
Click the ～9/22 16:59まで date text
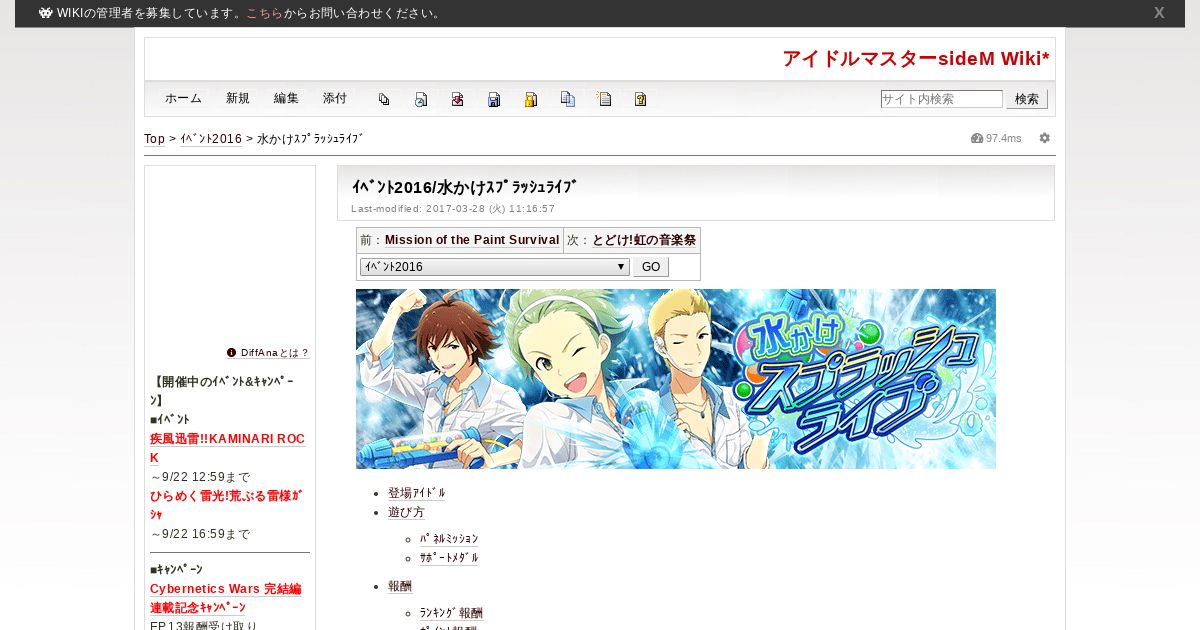click(x=200, y=534)
